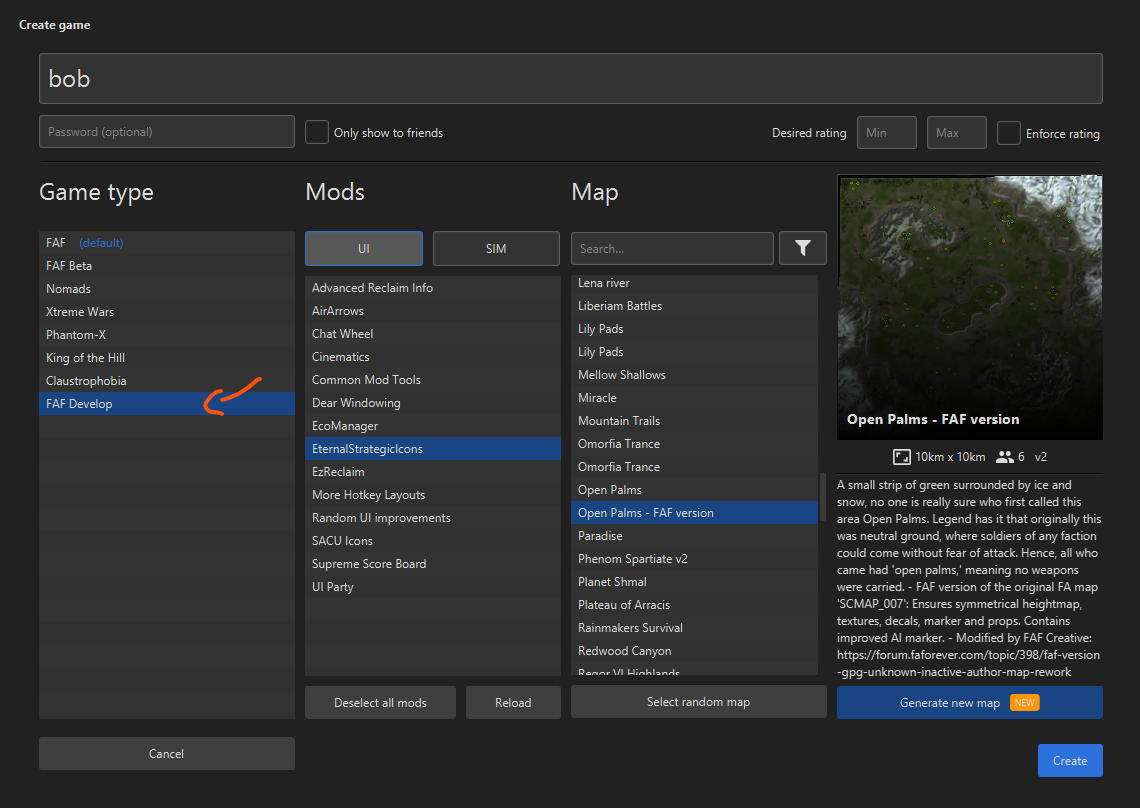Select the Advanced Reclaim Info mod
The width and height of the screenshot is (1140, 808).
[433, 288]
